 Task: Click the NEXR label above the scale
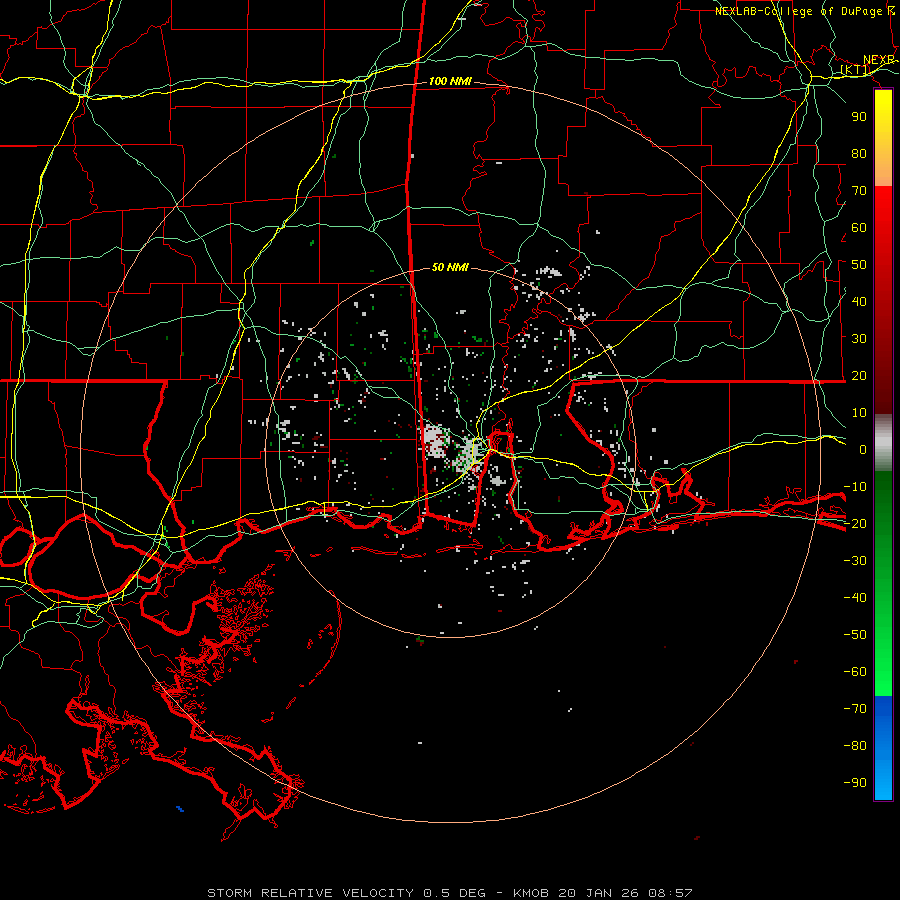pos(879,60)
